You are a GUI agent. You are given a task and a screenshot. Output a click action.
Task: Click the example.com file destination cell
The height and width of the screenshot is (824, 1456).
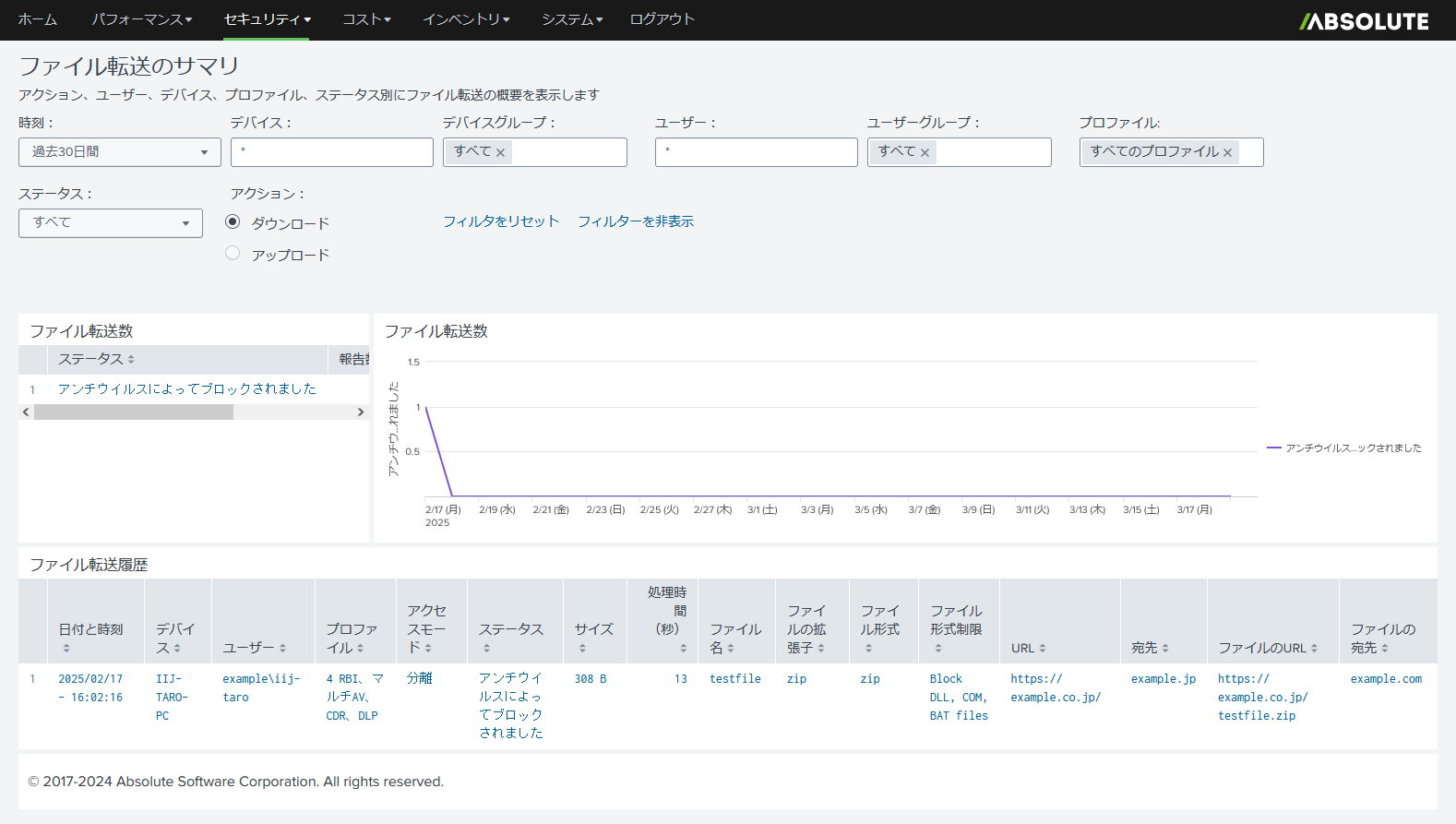[1386, 678]
